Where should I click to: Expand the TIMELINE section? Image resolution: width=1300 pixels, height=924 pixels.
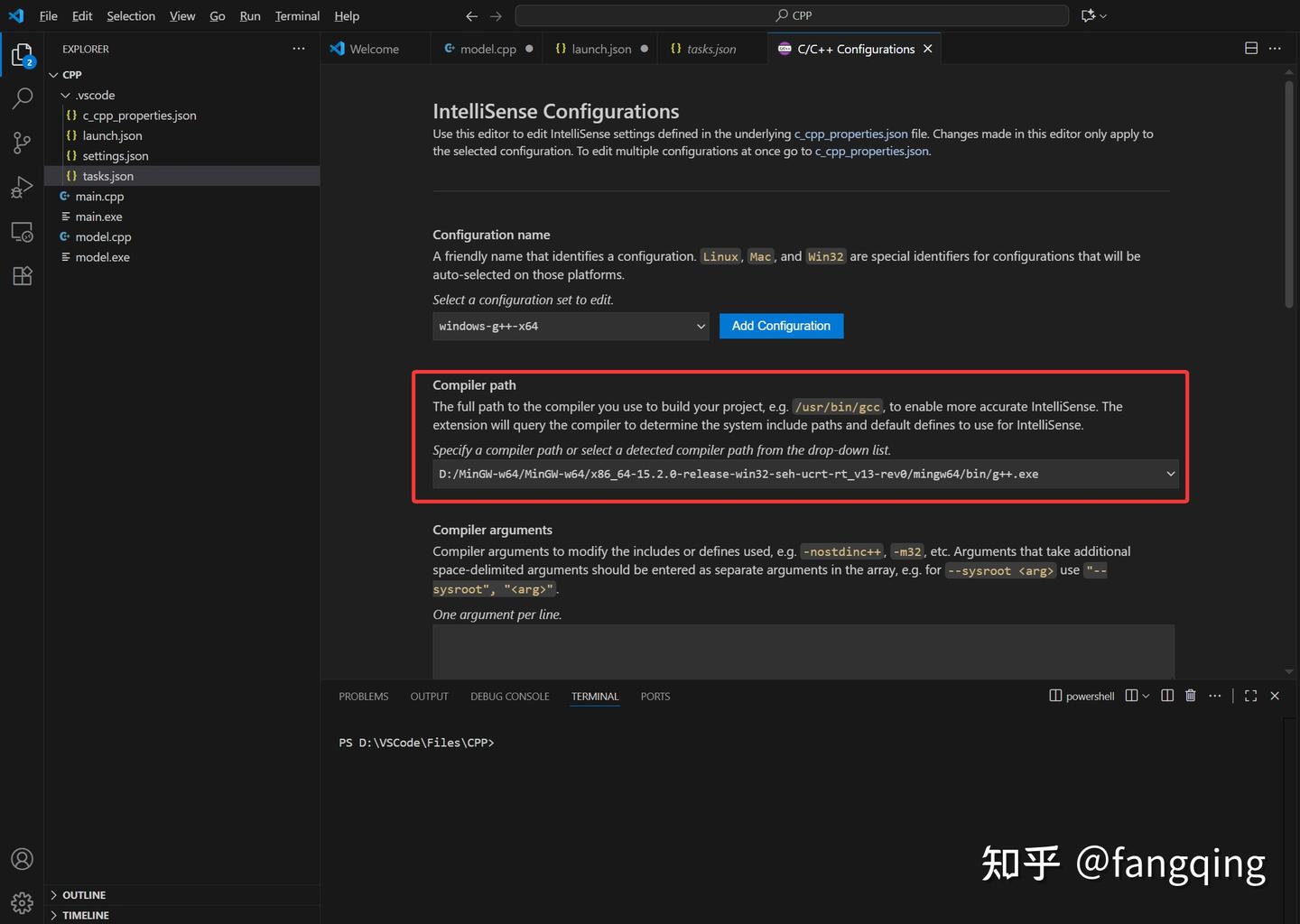[86, 915]
